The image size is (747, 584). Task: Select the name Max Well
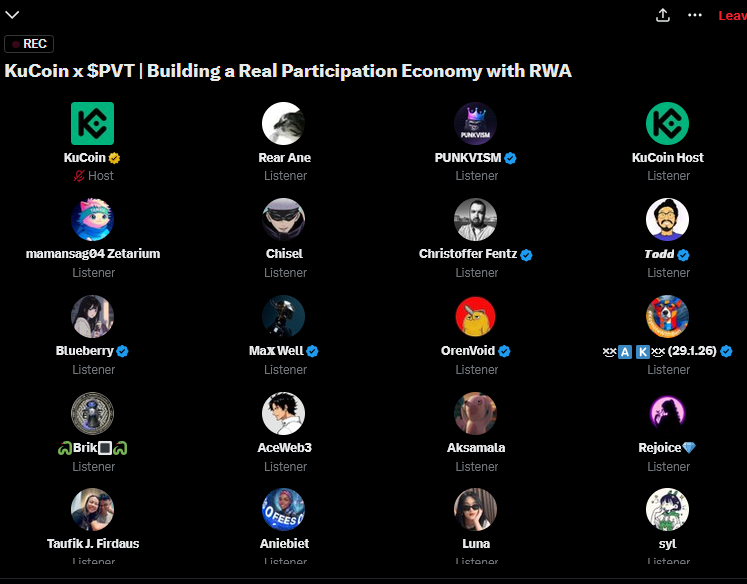(276, 351)
